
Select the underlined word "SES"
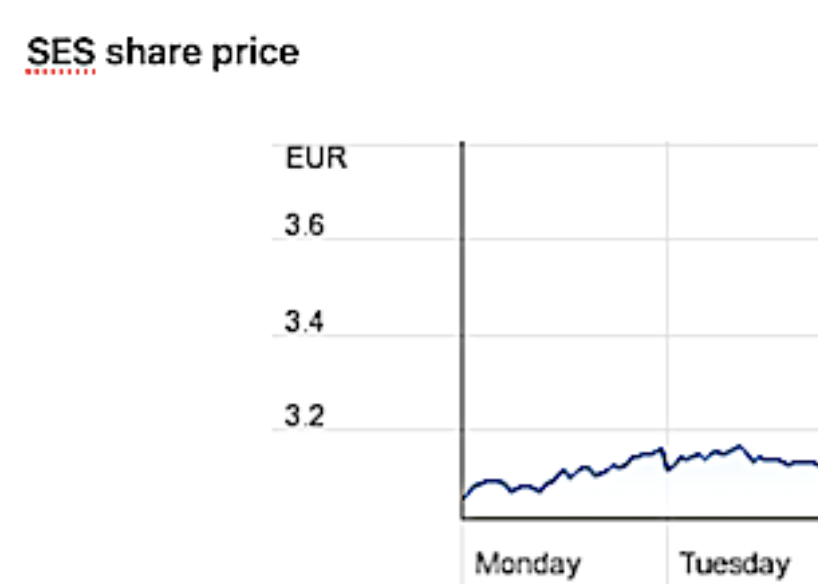coord(60,52)
